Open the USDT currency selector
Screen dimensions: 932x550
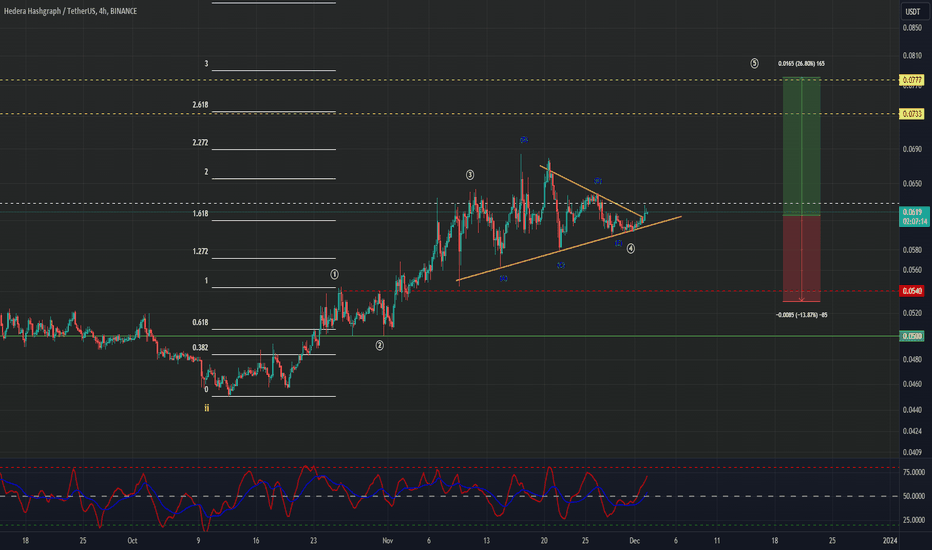click(912, 11)
